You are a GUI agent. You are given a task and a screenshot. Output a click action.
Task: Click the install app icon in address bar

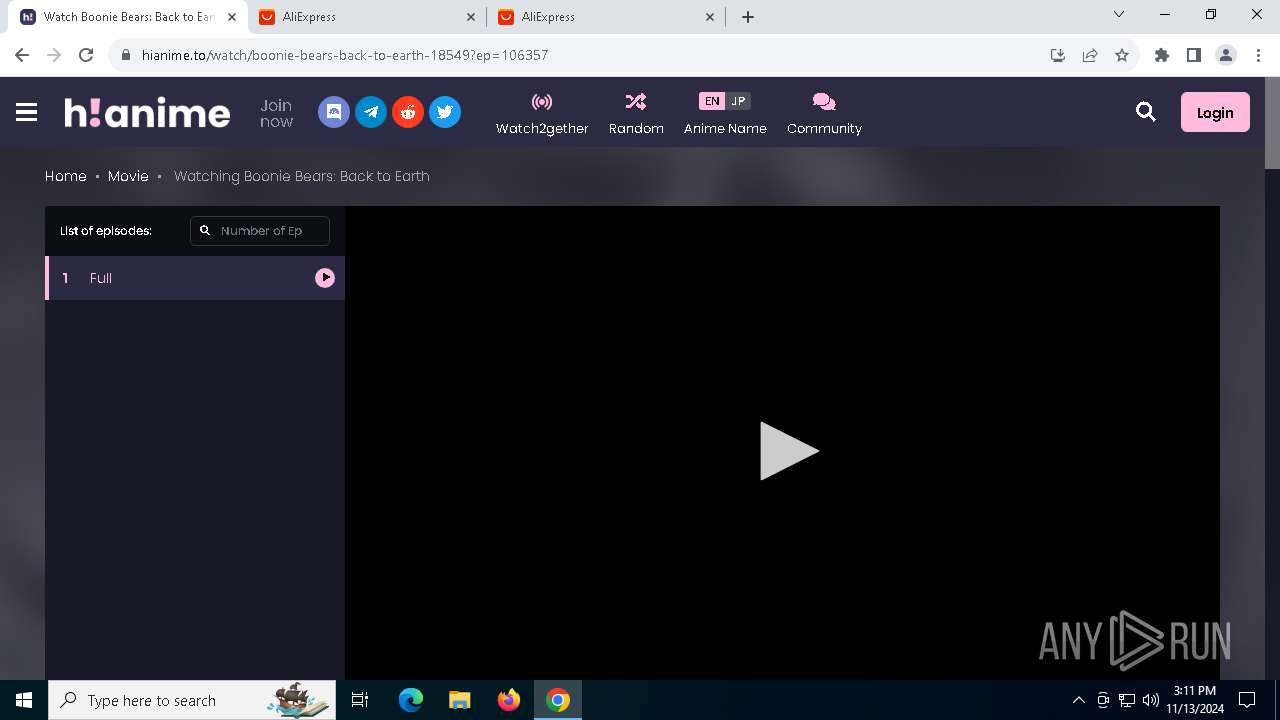click(1058, 55)
